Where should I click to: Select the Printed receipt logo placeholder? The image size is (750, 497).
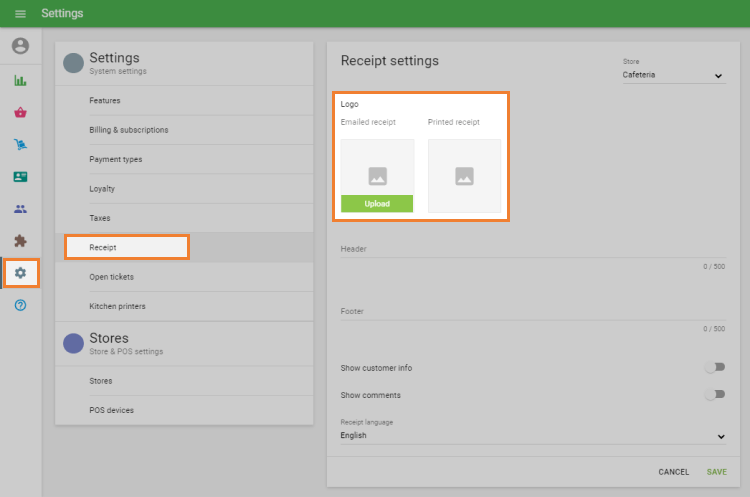tap(464, 176)
